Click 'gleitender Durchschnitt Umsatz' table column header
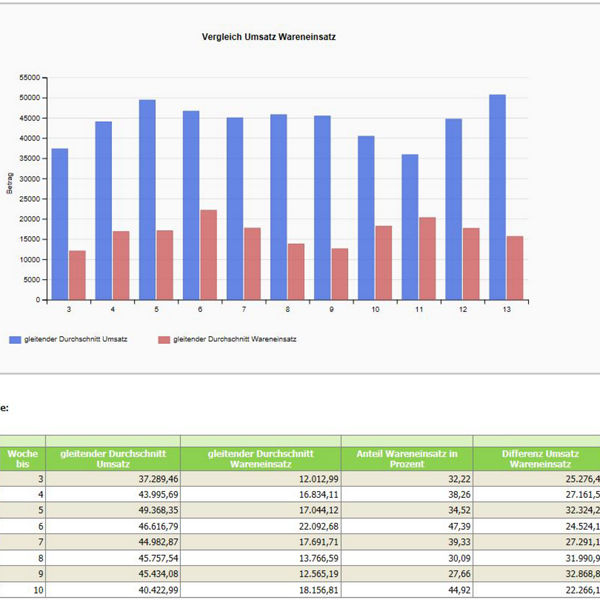This screenshot has height=600, width=600. point(113,459)
